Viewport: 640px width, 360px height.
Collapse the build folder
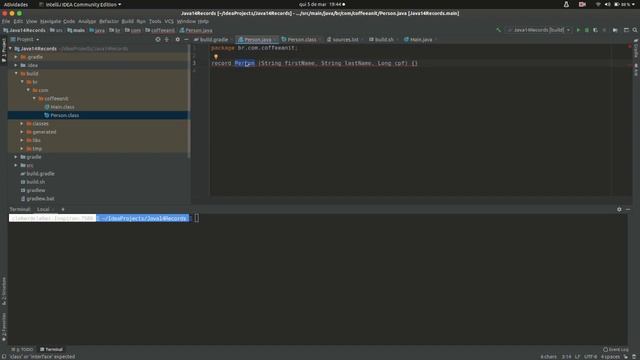[16, 73]
